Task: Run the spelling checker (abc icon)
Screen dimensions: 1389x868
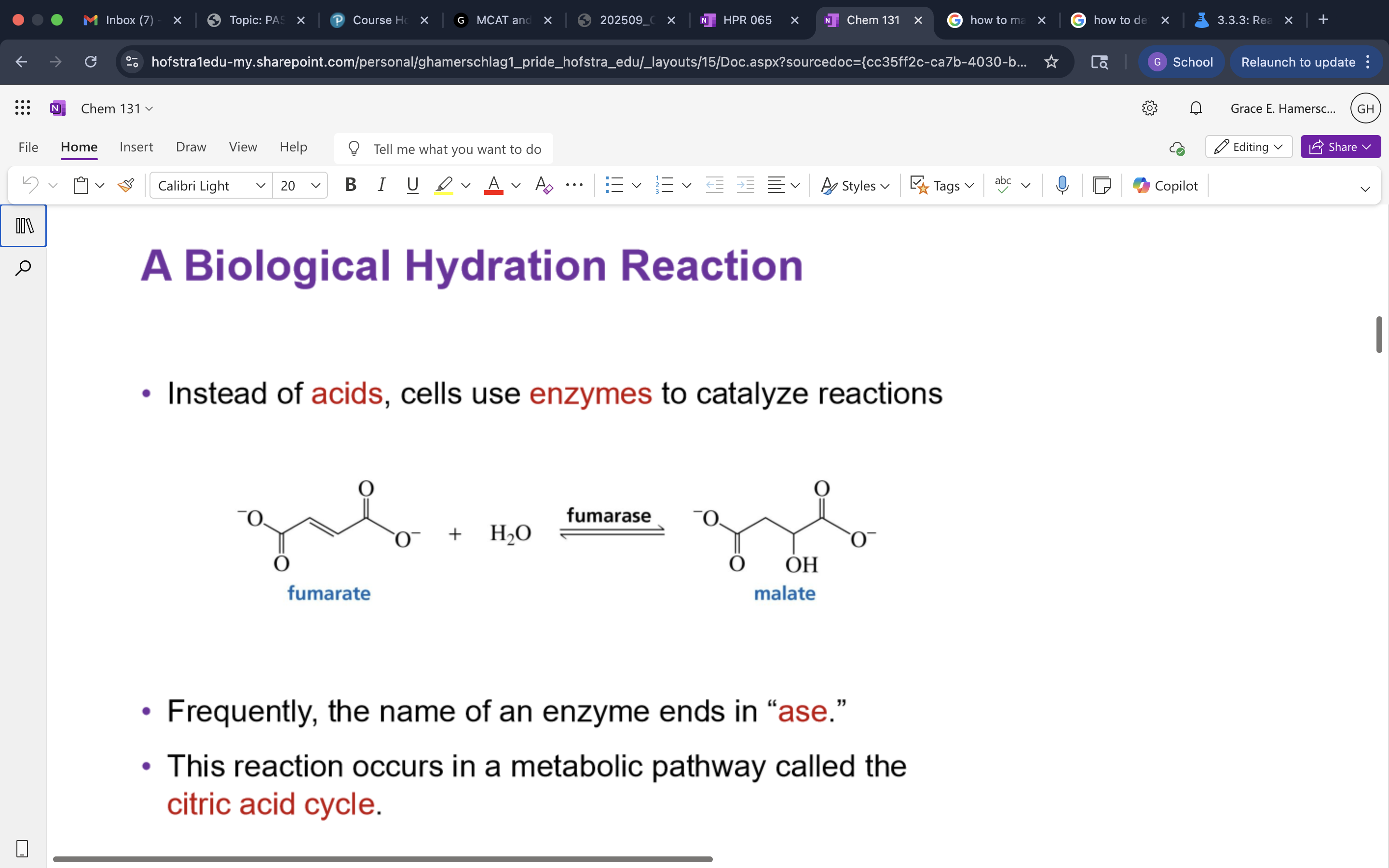Action: (1002, 185)
